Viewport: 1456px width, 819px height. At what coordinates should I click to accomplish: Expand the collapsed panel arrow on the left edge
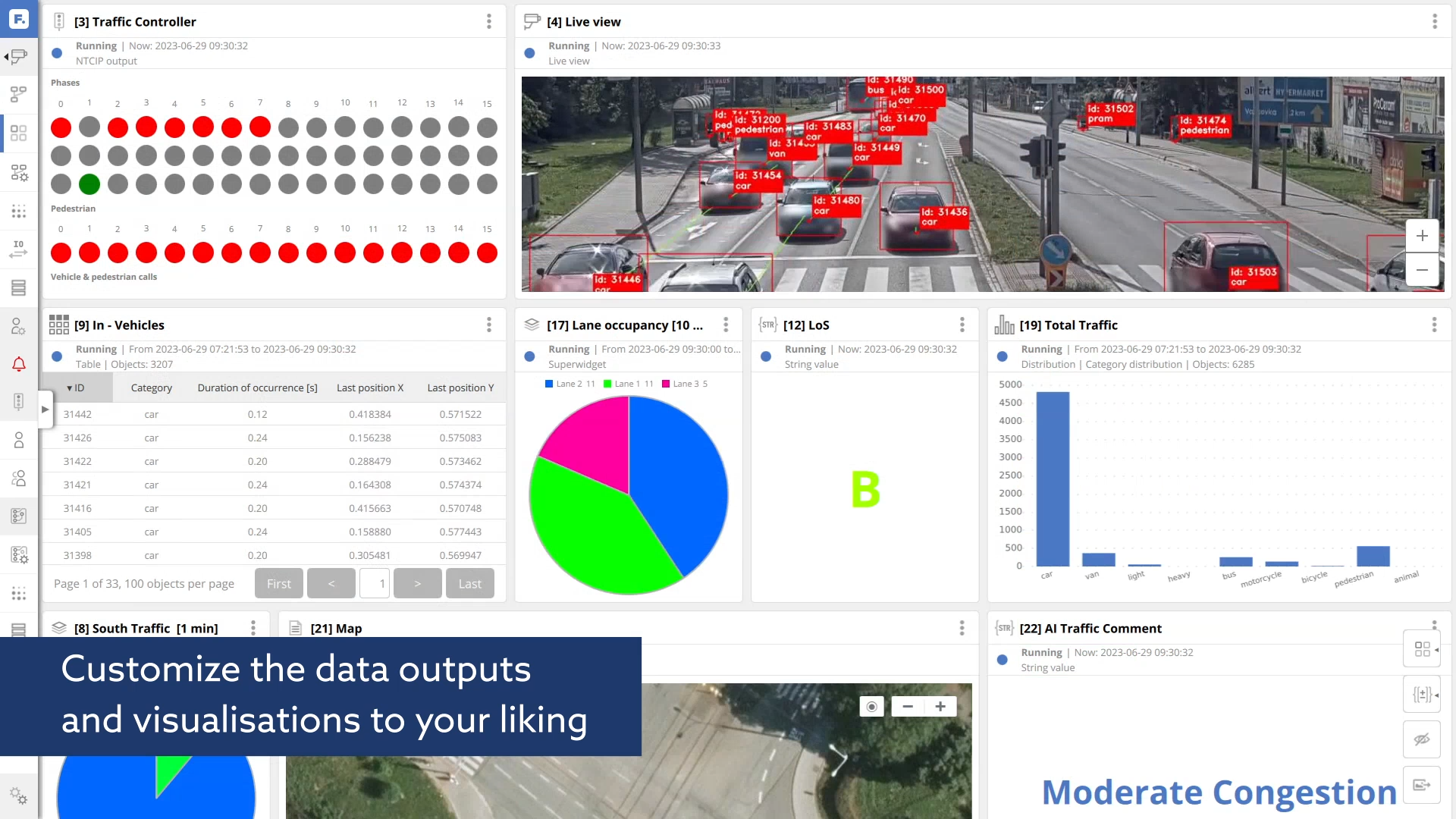[45, 409]
